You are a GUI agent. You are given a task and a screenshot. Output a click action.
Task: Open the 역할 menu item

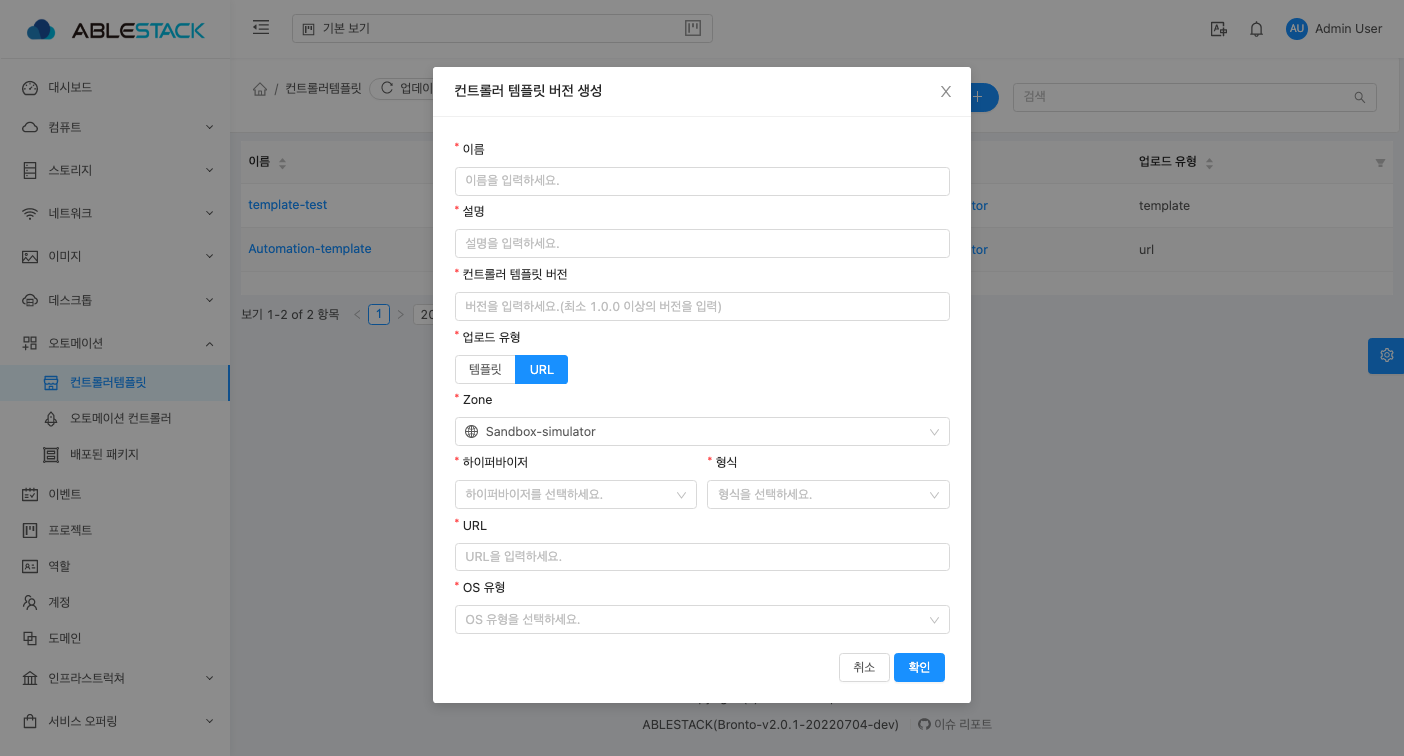115,566
